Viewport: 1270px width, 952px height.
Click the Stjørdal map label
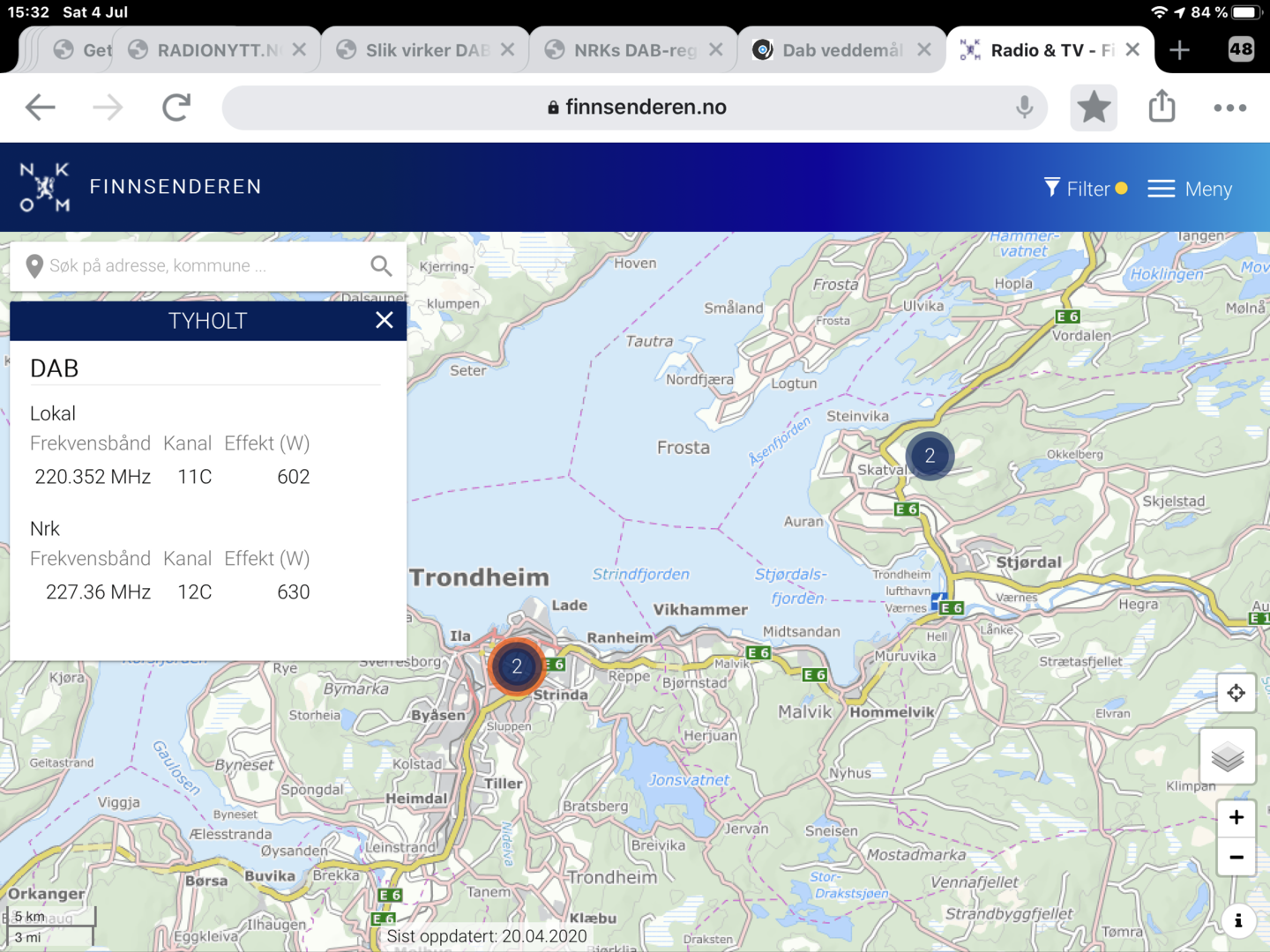1028,562
